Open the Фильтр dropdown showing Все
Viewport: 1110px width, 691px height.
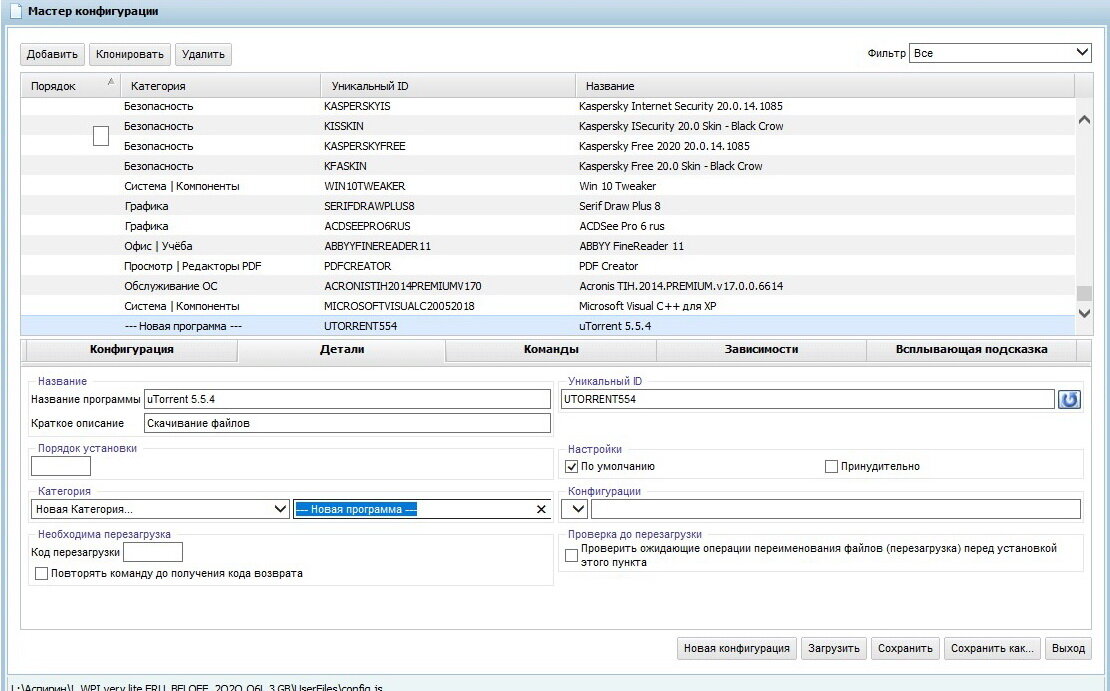[1000, 53]
